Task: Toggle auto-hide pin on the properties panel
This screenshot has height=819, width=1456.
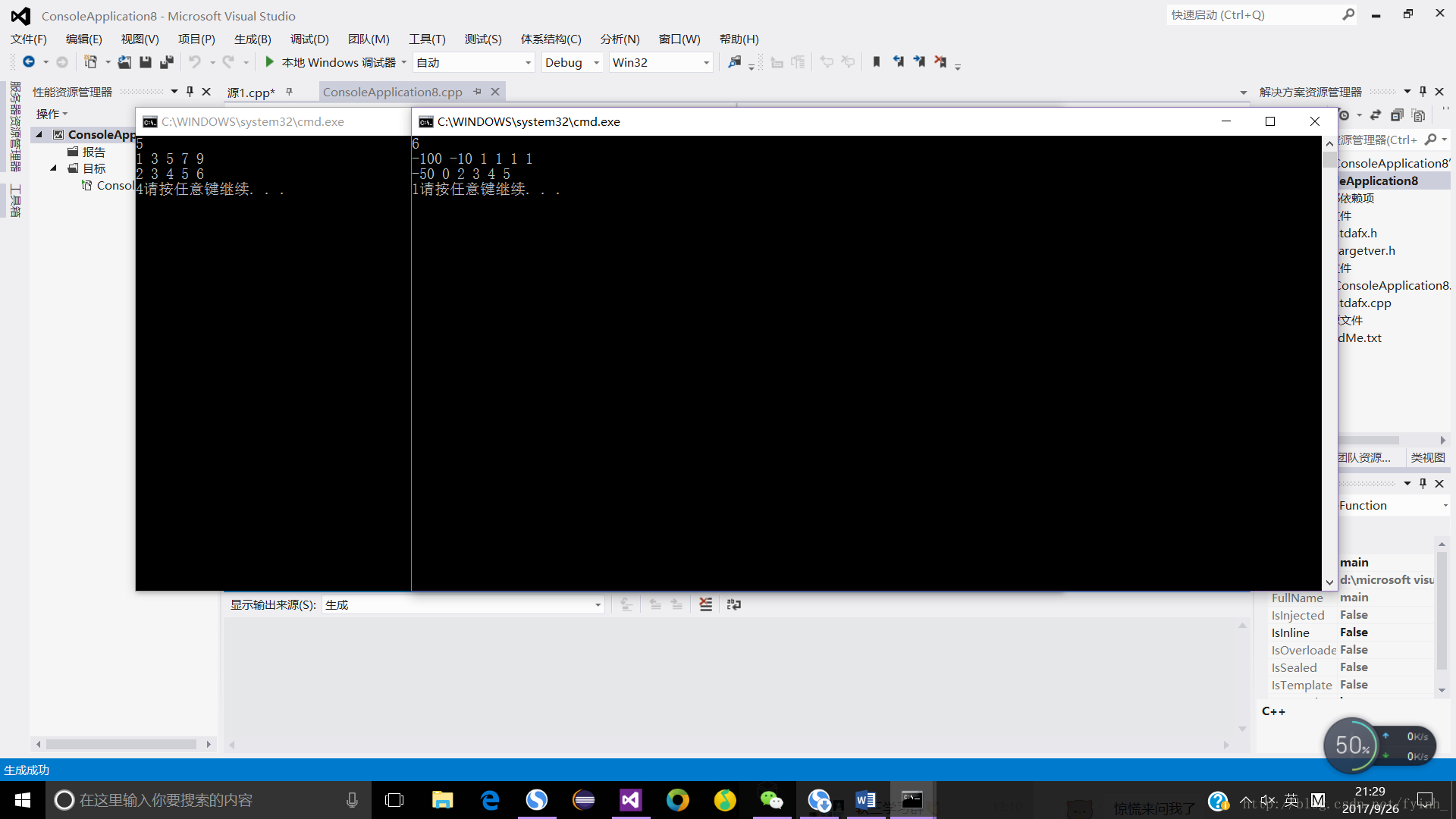Action: click(1423, 484)
